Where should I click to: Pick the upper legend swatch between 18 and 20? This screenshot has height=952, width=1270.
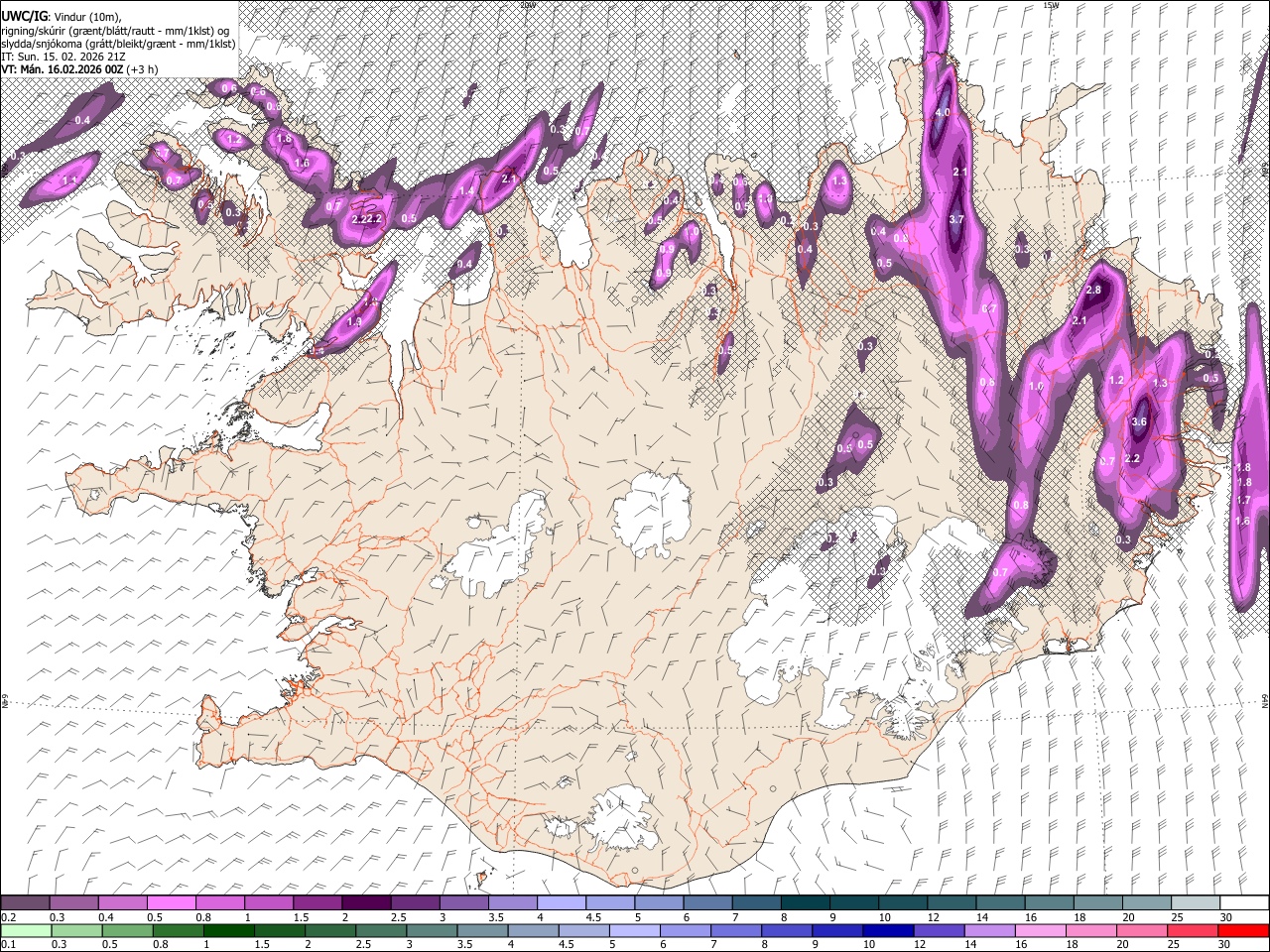click(1096, 903)
